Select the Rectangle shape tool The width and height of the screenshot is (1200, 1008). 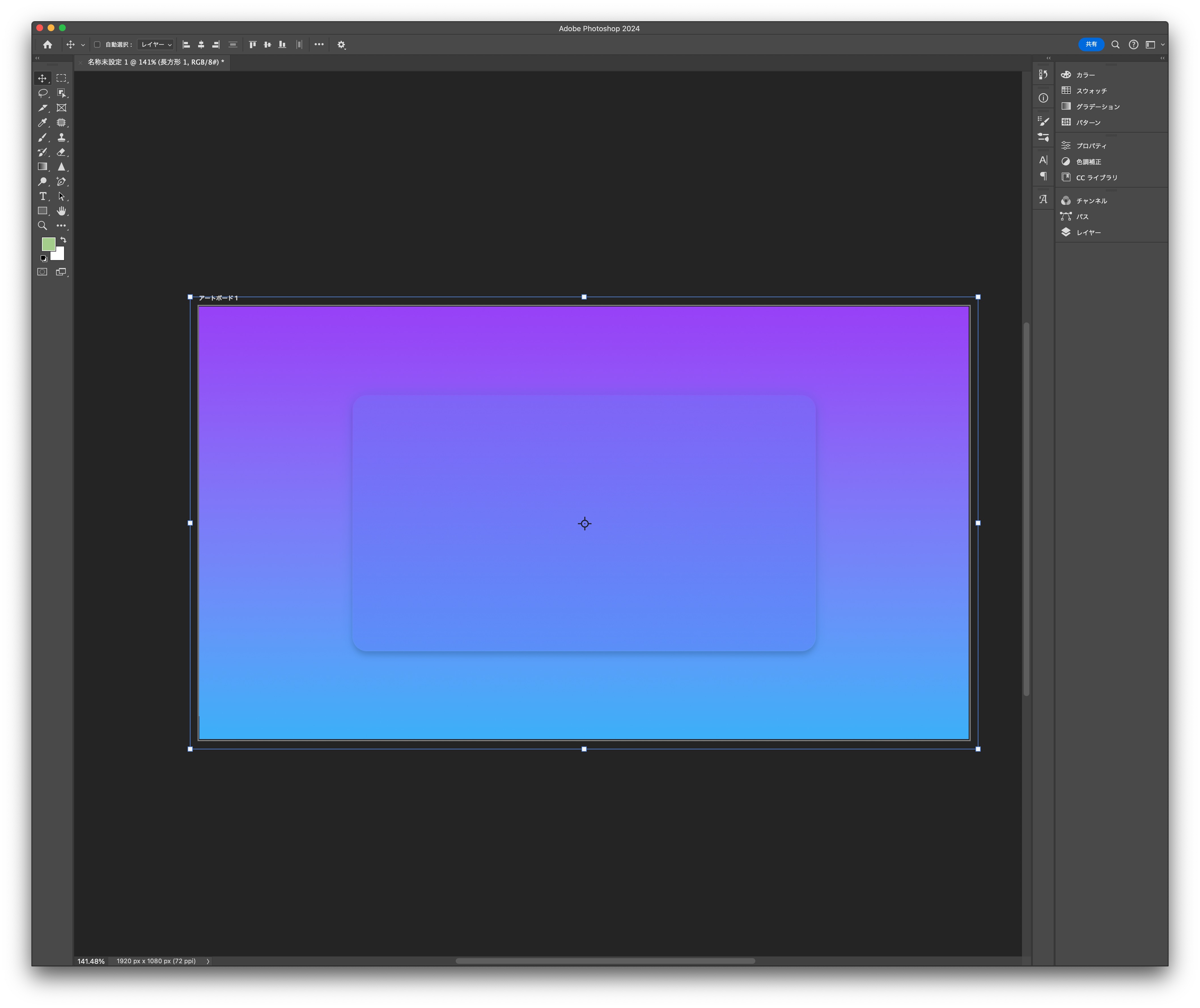pos(43,211)
